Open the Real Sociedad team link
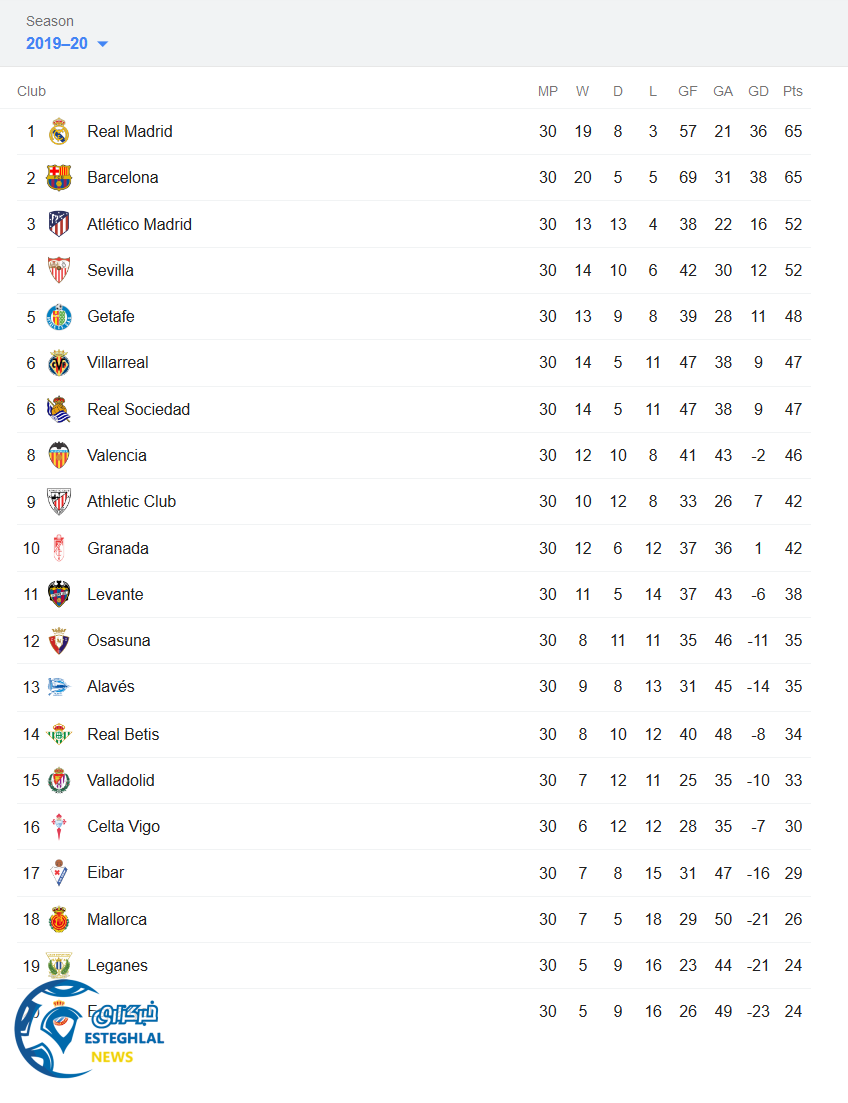Image resolution: width=848 pixels, height=1103 pixels. (138, 409)
